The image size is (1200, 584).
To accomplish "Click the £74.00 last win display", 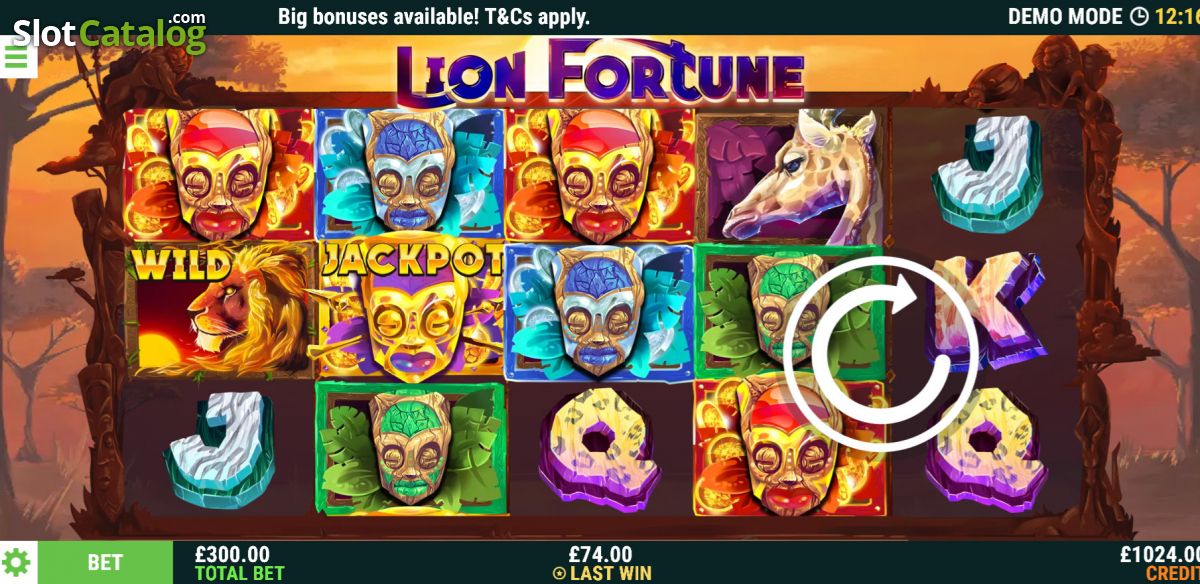I will point(601,563).
